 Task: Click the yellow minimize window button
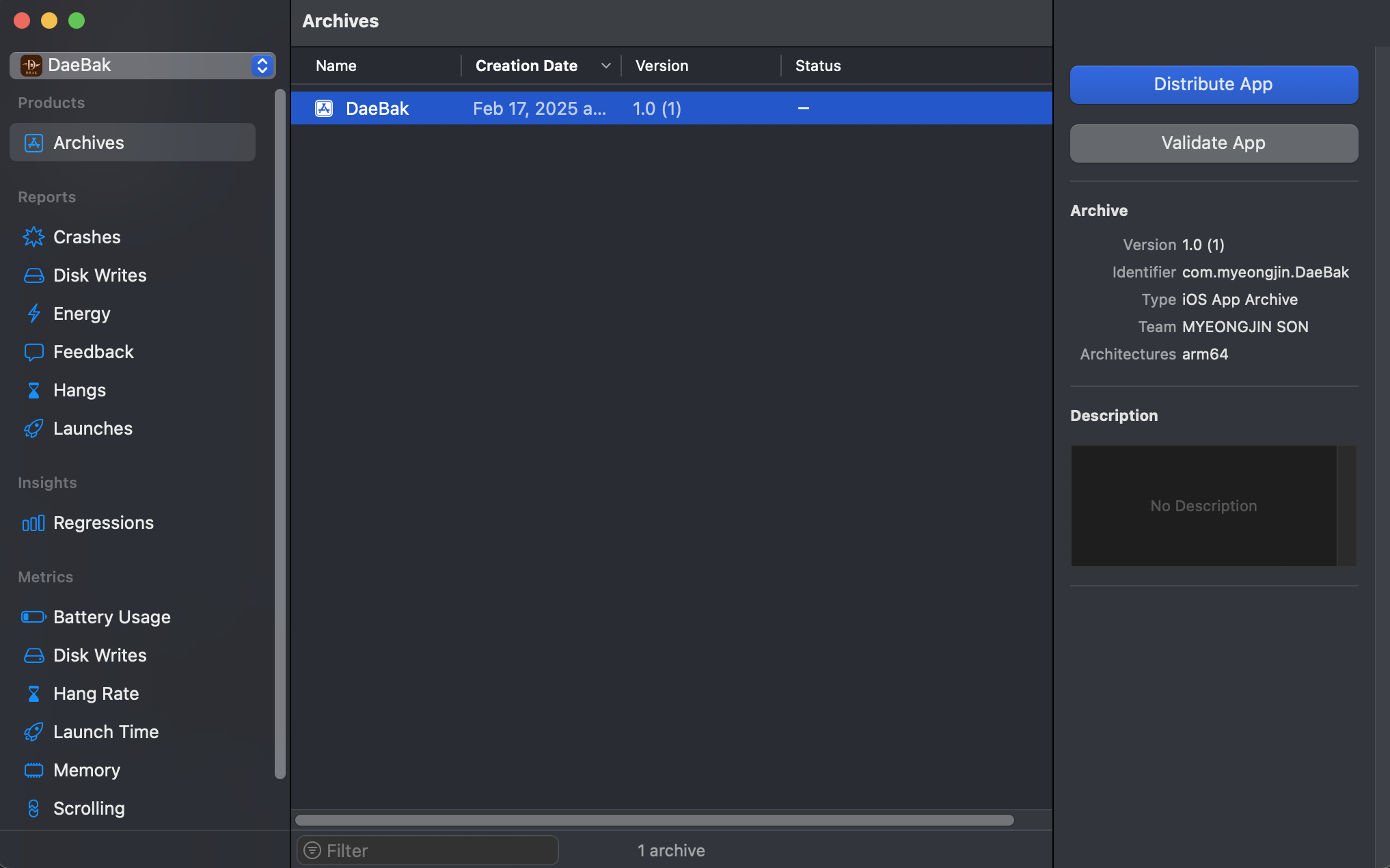[x=49, y=21]
